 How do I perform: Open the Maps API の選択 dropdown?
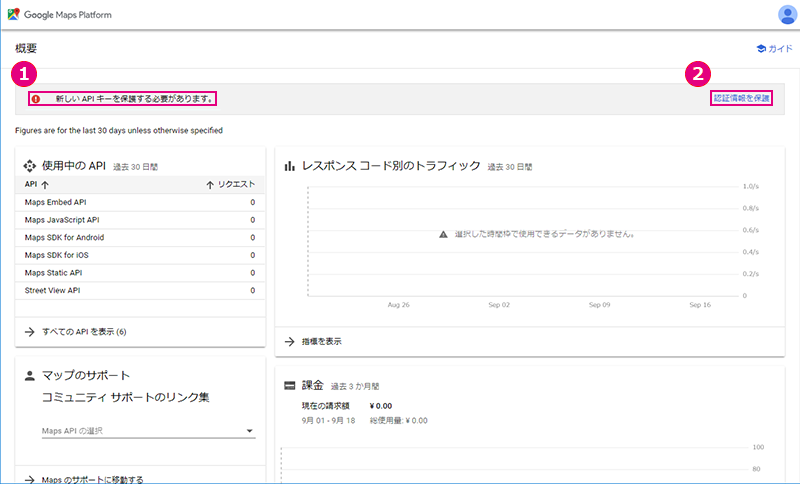pyautogui.click(x=148, y=431)
